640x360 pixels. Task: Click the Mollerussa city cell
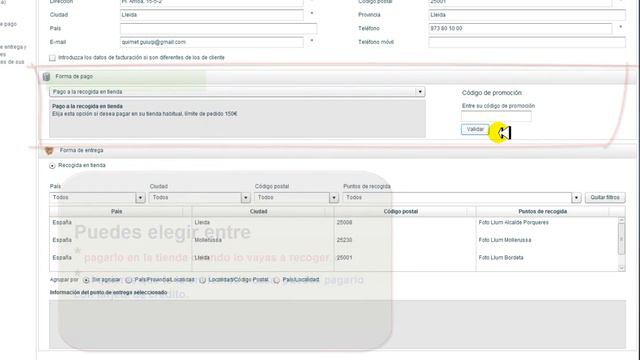click(208, 240)
